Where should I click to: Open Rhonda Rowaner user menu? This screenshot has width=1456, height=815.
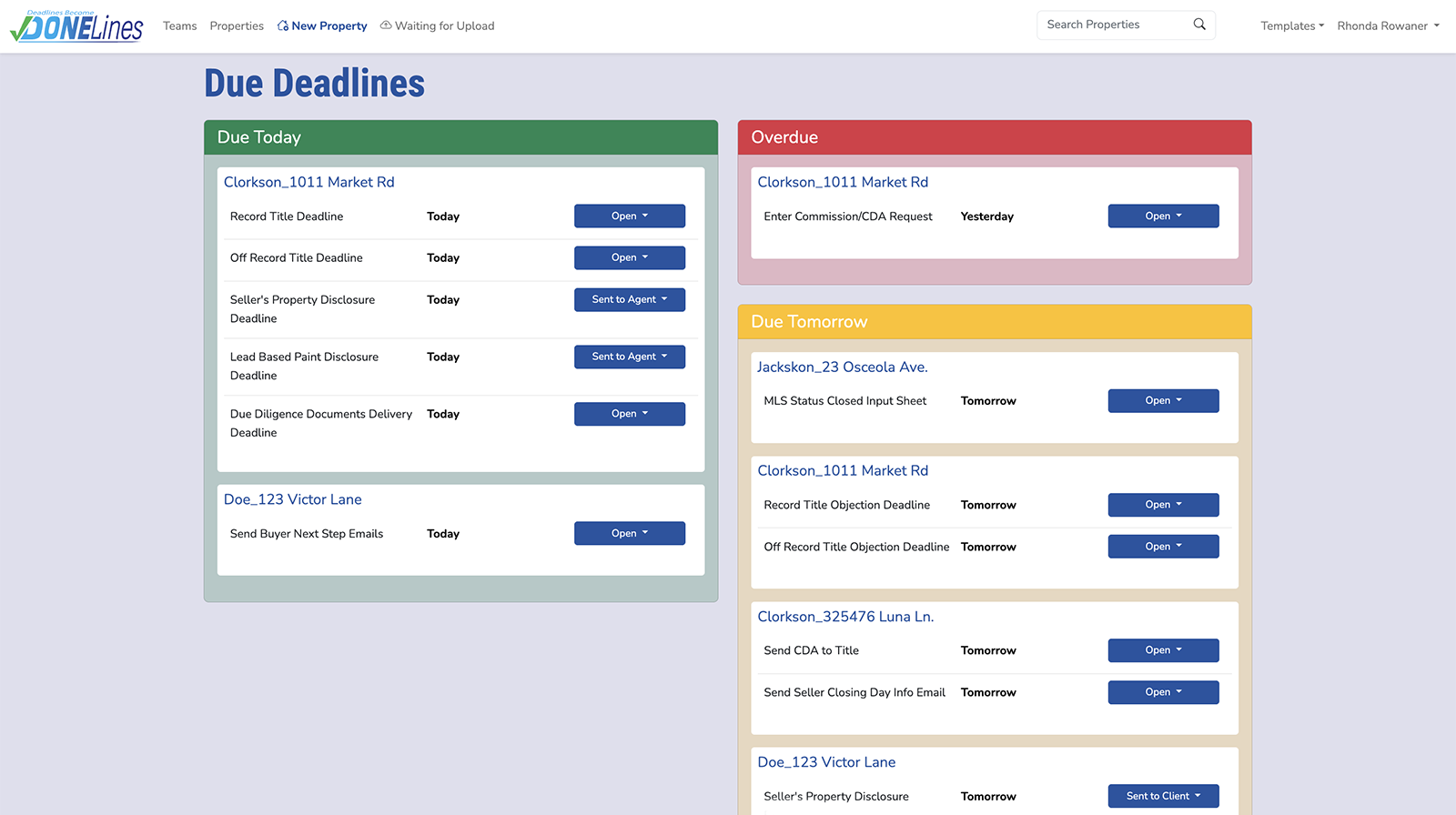(1389, 26)
